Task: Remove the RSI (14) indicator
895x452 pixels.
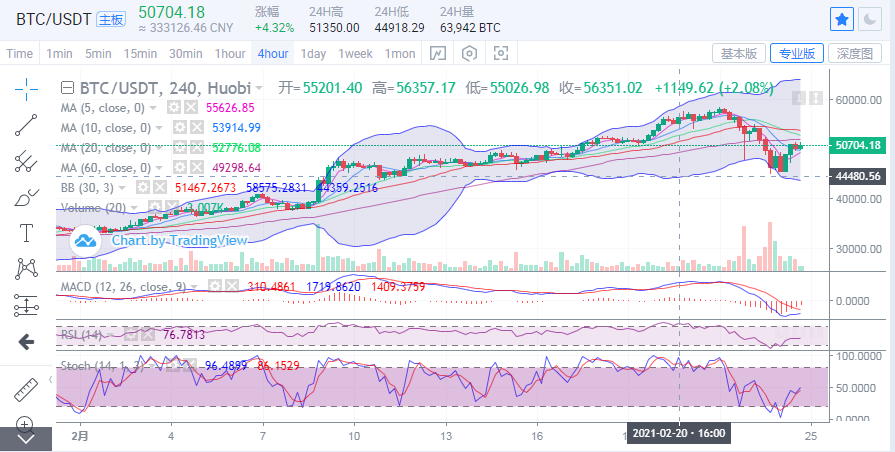Action: click(x=148, y=334)
